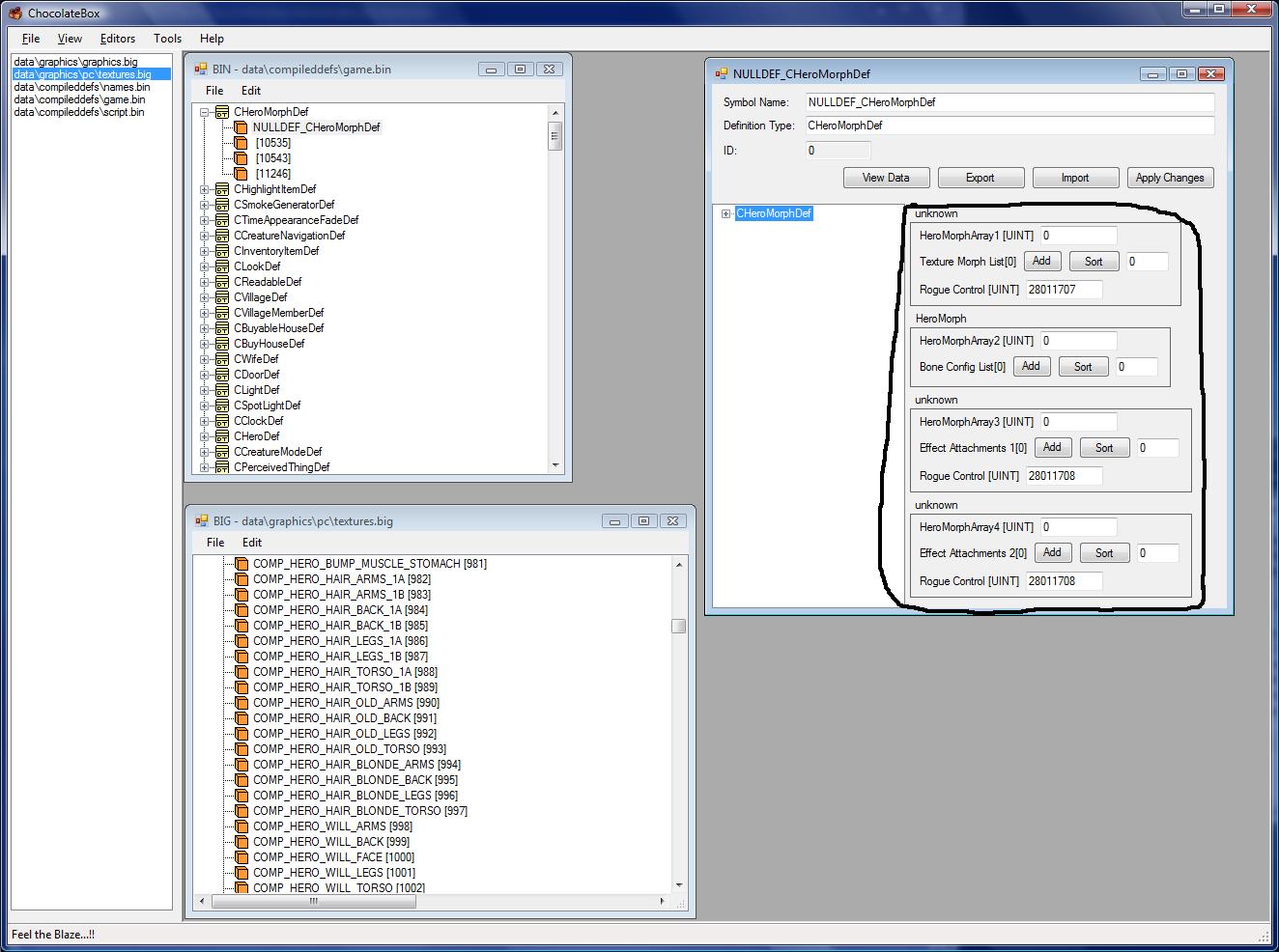This screenshot has width=1279, height=952.
Task: Click the orange icon beside NULLDEF_CHeroMorphDef entry
Action: coord(242,127)
